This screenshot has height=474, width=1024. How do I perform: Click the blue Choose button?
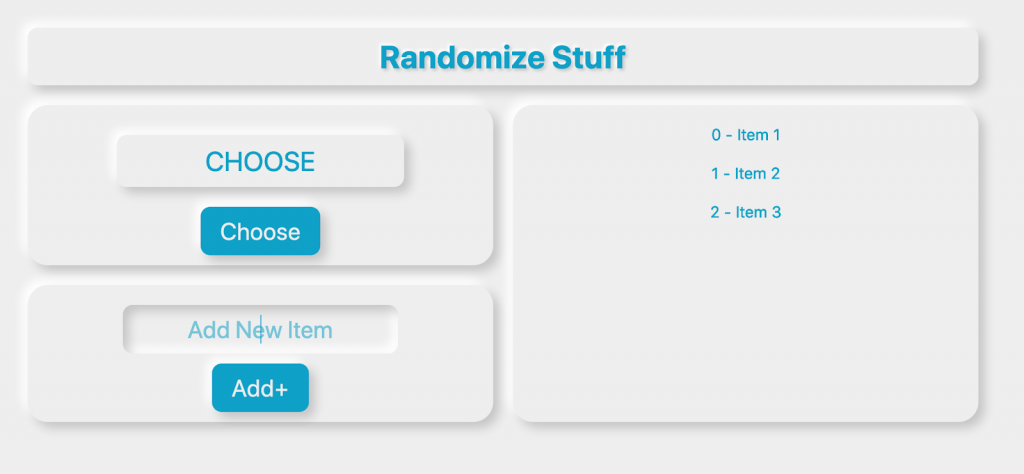[x=260, y=231]
